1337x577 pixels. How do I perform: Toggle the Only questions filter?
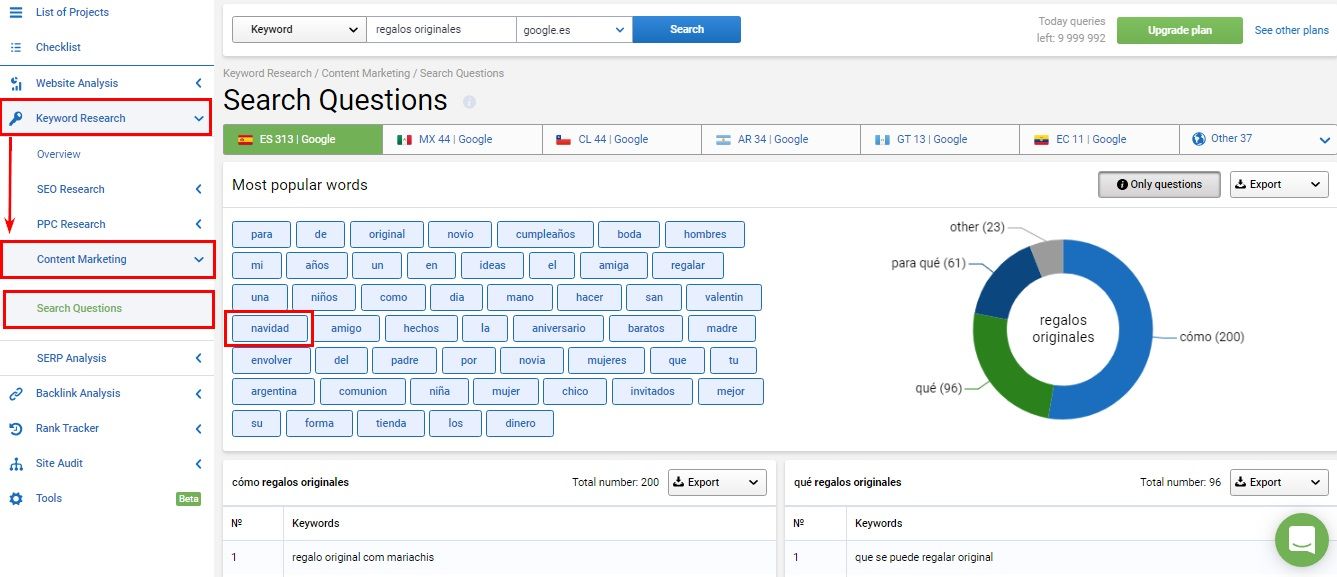coord(1158,185)
